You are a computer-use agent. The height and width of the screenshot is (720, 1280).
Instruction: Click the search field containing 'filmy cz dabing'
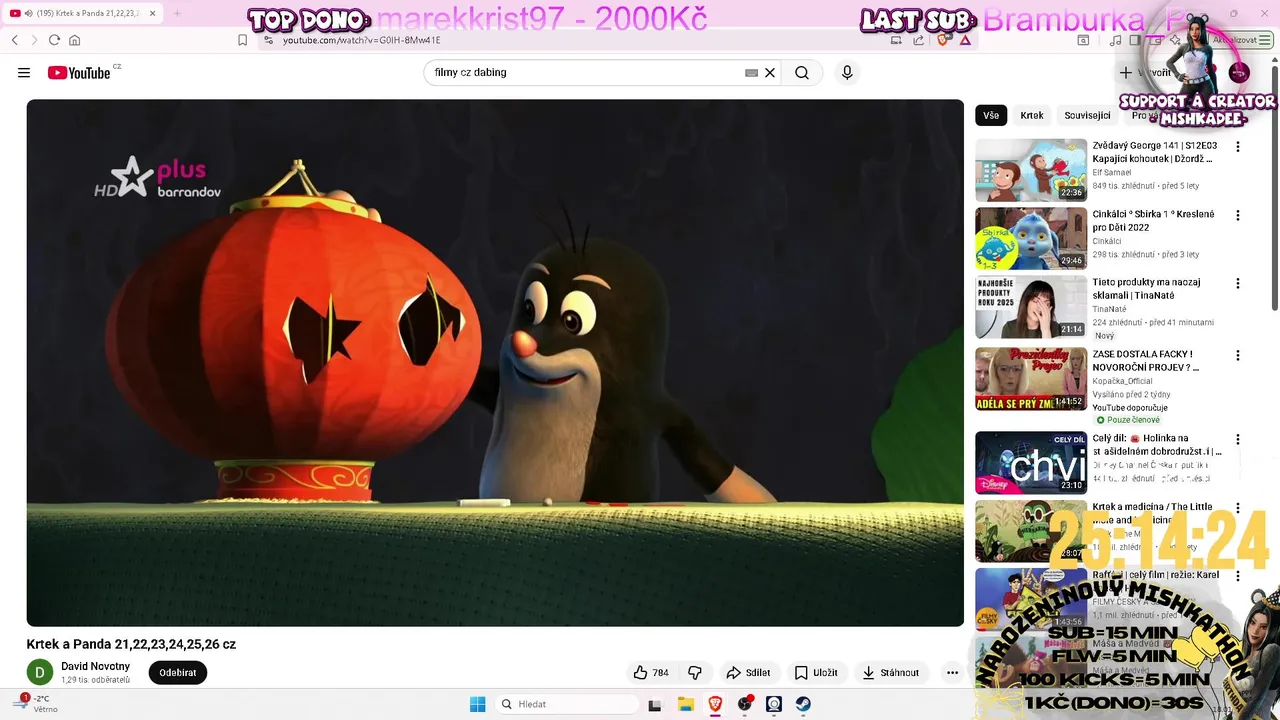pos(585,73)
